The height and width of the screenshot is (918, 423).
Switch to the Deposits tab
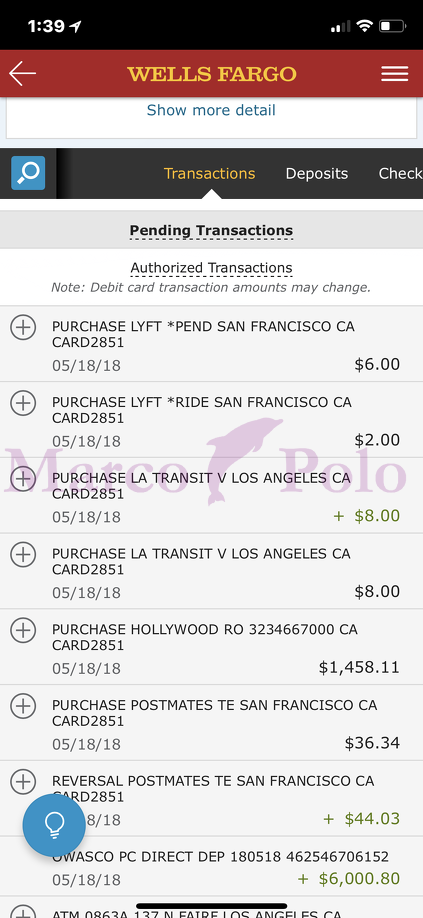coord(317,174)
